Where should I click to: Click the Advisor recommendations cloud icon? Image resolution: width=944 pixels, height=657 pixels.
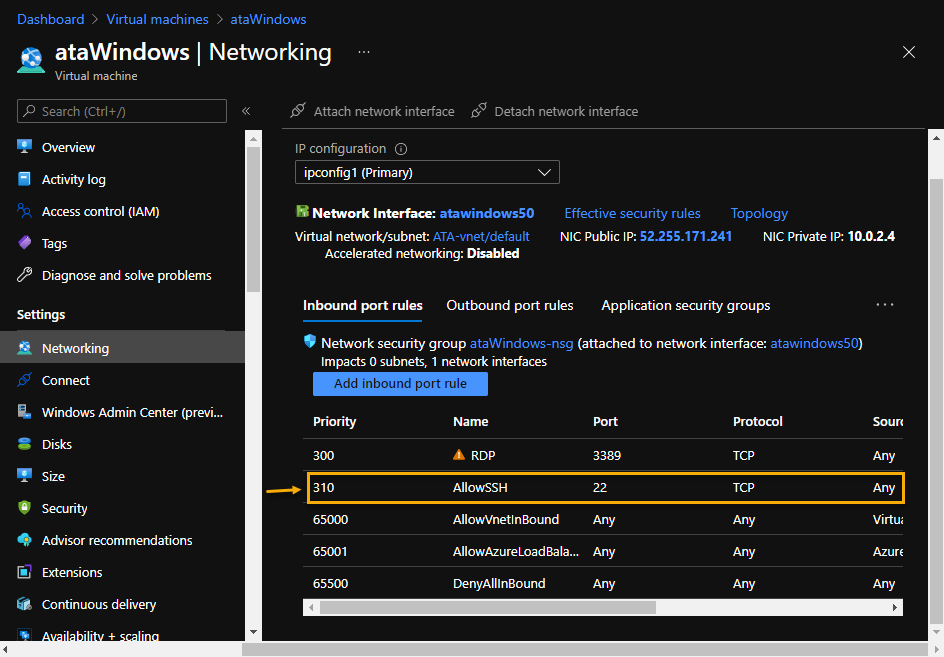(x=24, y=540)
